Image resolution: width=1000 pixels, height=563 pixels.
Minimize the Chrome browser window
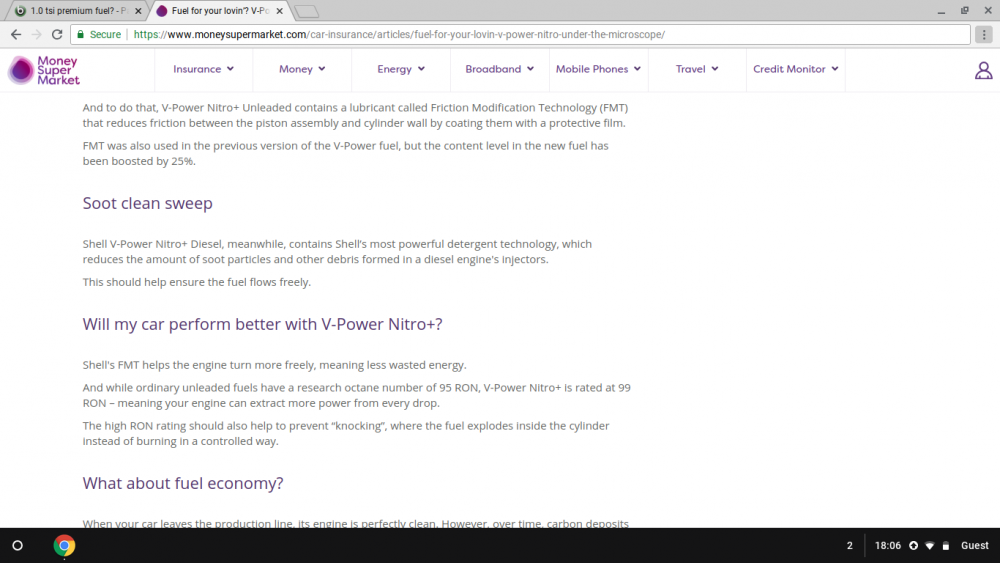941,11
